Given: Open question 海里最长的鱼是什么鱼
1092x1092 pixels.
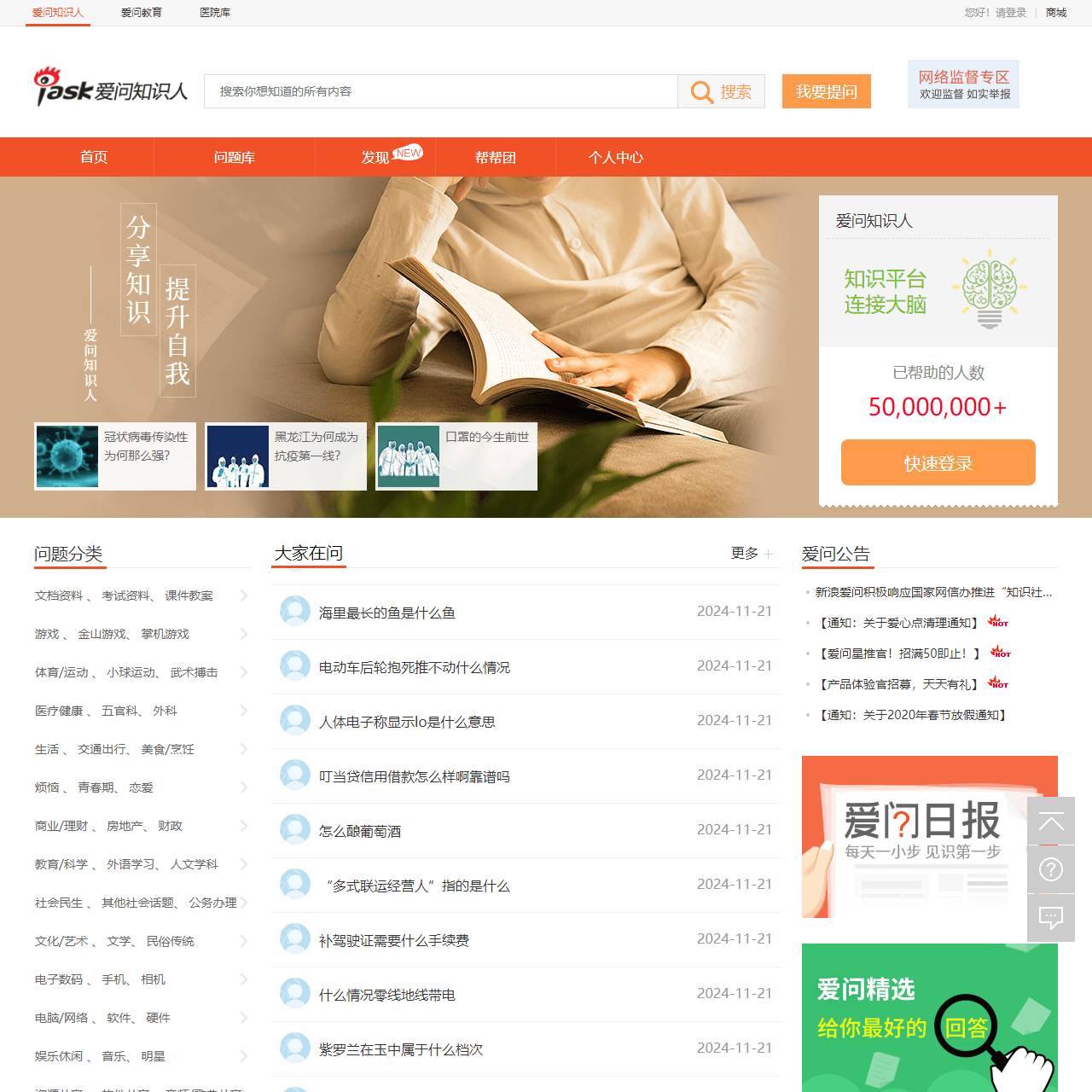Looking at the screenshot, I should point(387,613).
